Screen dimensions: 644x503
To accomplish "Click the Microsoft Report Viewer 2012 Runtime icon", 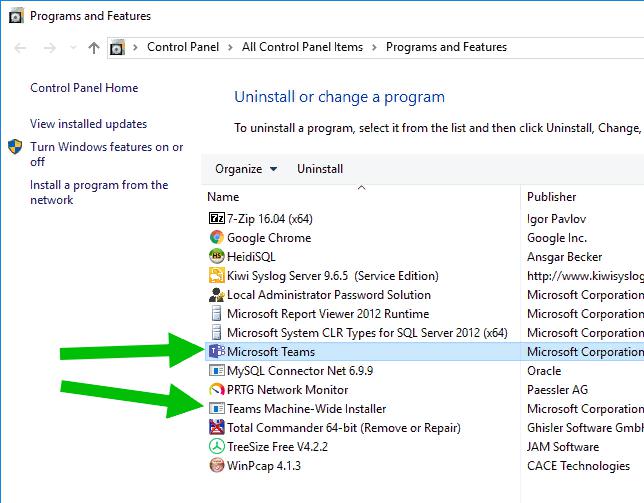I will [x=216, y=313].
